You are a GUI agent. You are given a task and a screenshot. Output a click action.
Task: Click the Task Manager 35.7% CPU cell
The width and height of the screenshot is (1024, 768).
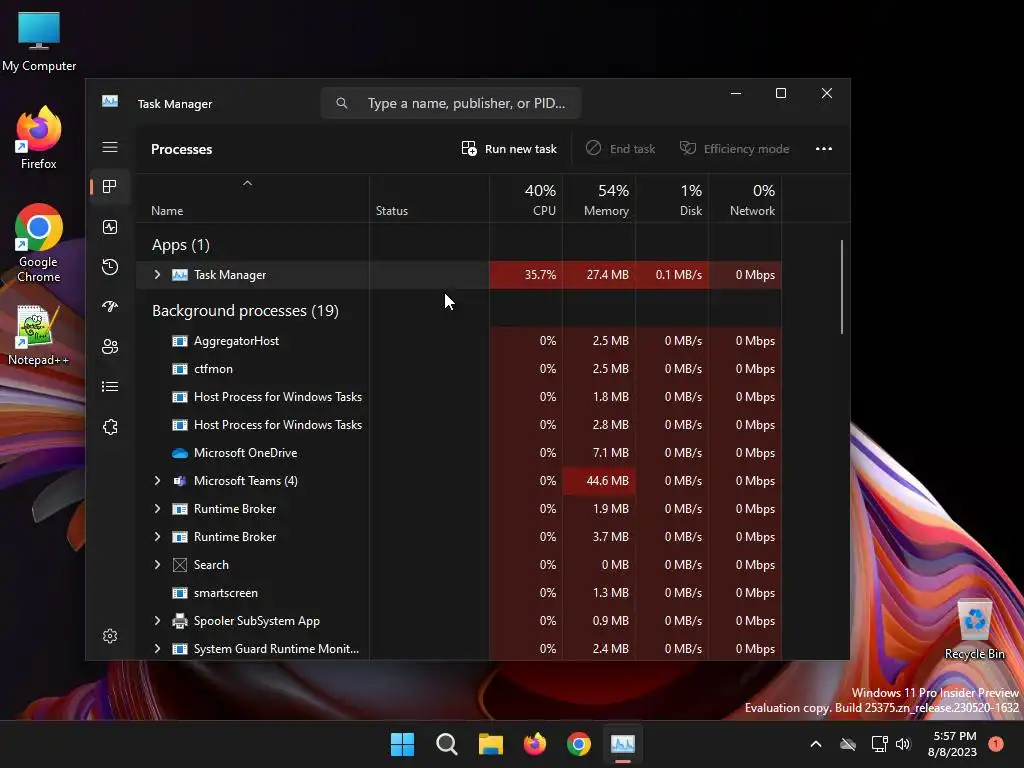(x=526, y=275)
